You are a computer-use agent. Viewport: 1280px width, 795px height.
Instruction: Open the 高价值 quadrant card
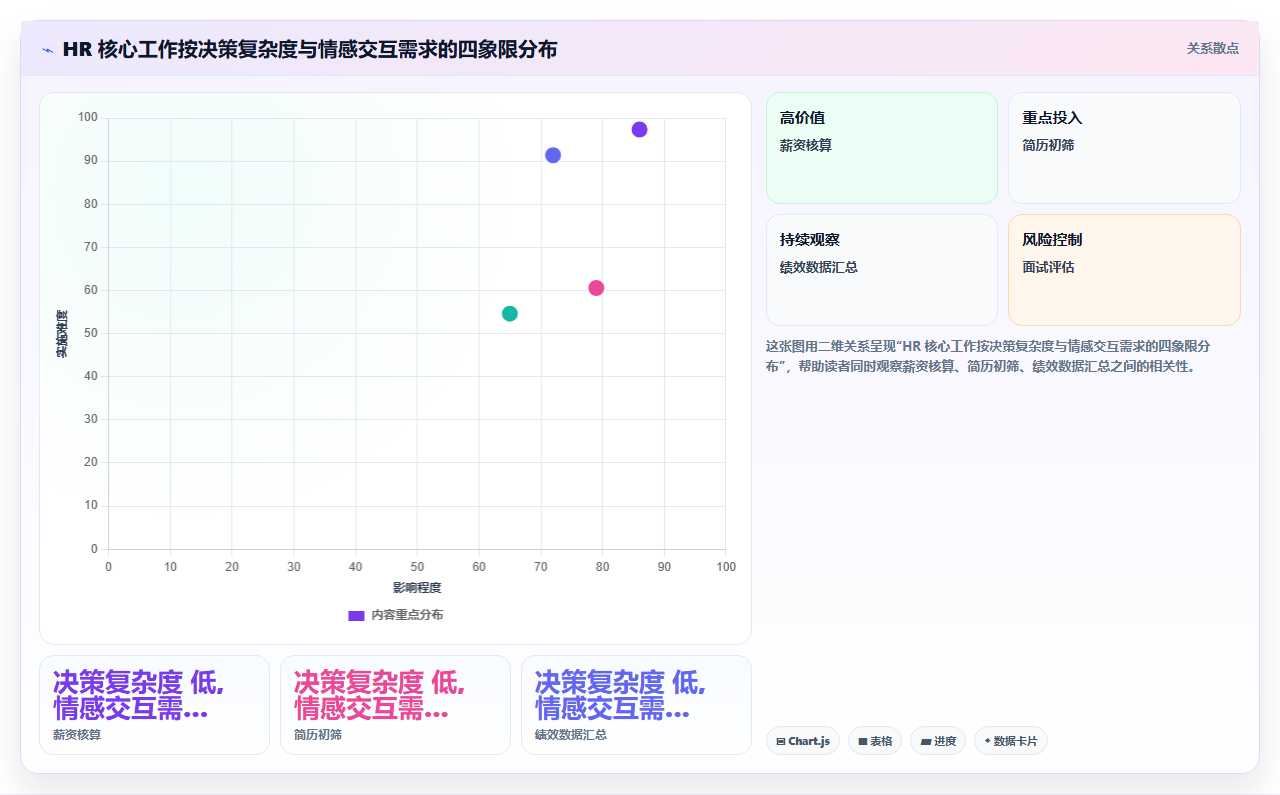(882, 148)
